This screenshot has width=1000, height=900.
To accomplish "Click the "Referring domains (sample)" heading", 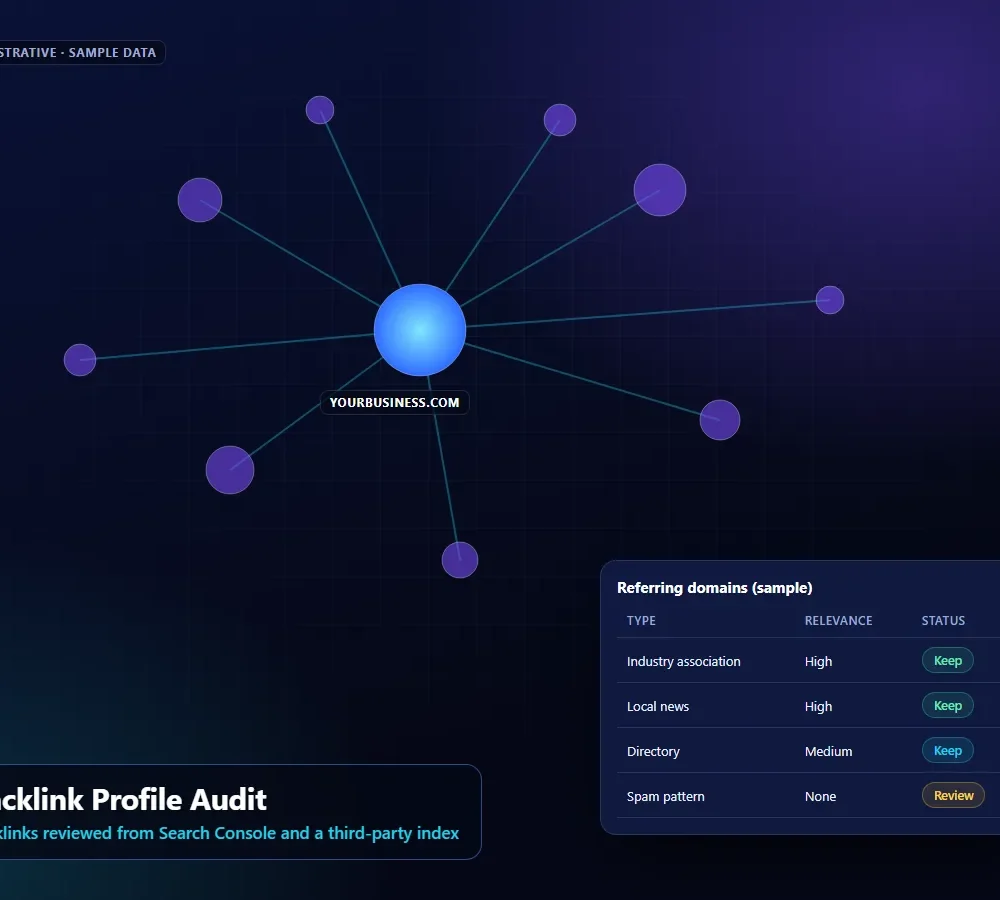I will point(714,587).
